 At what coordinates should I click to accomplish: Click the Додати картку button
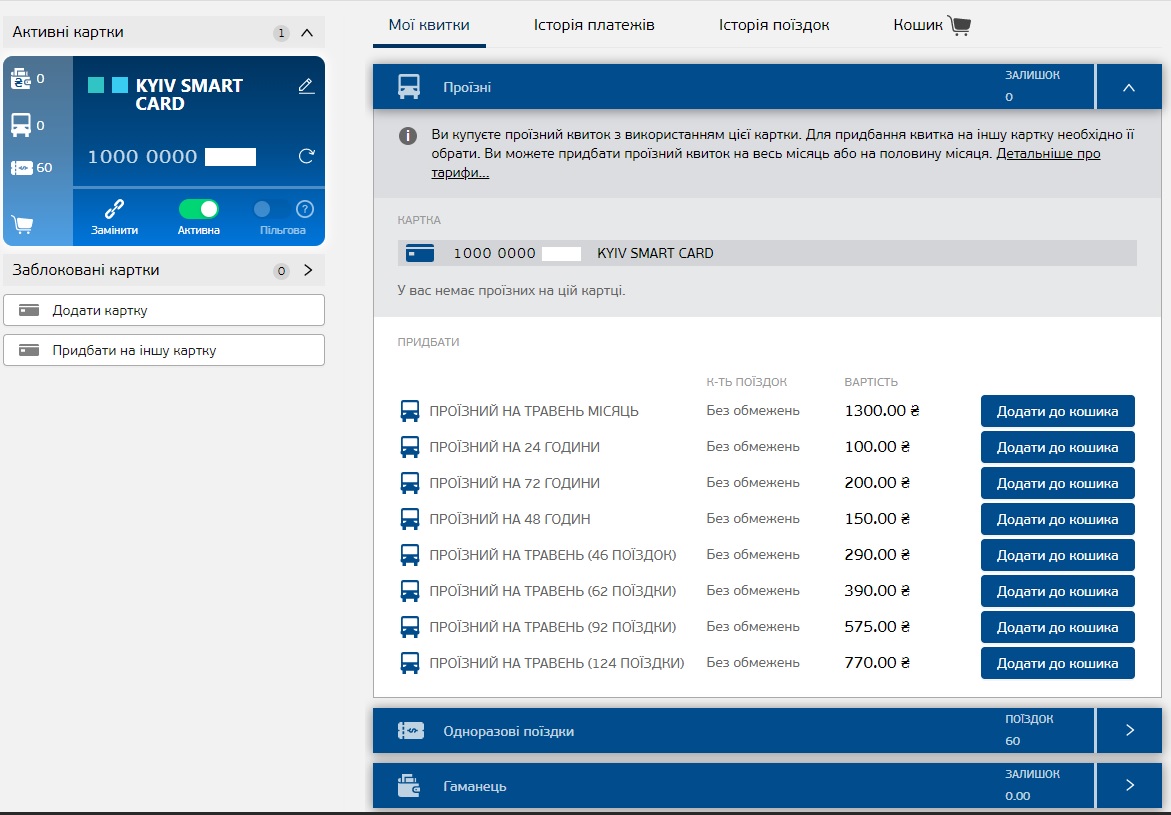[164, 310]
